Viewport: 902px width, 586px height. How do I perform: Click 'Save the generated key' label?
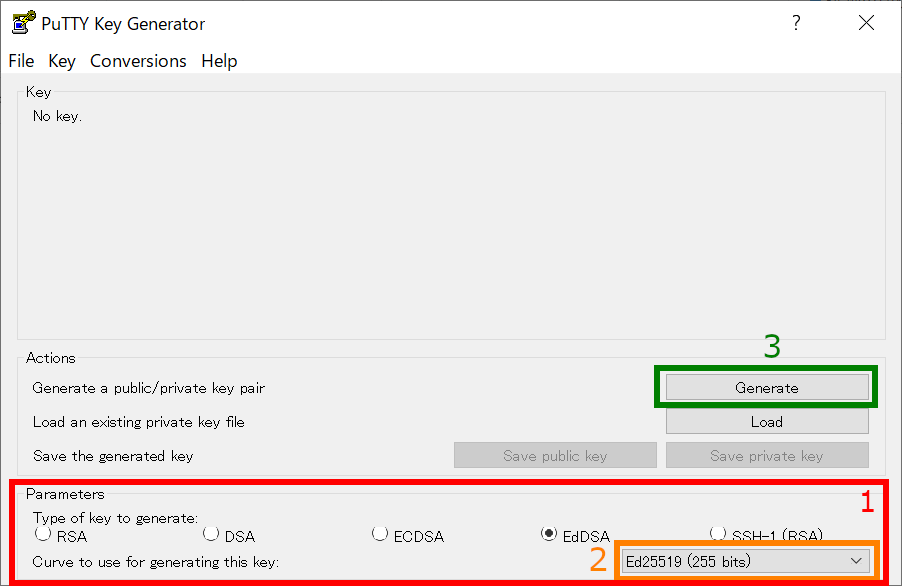113,456
